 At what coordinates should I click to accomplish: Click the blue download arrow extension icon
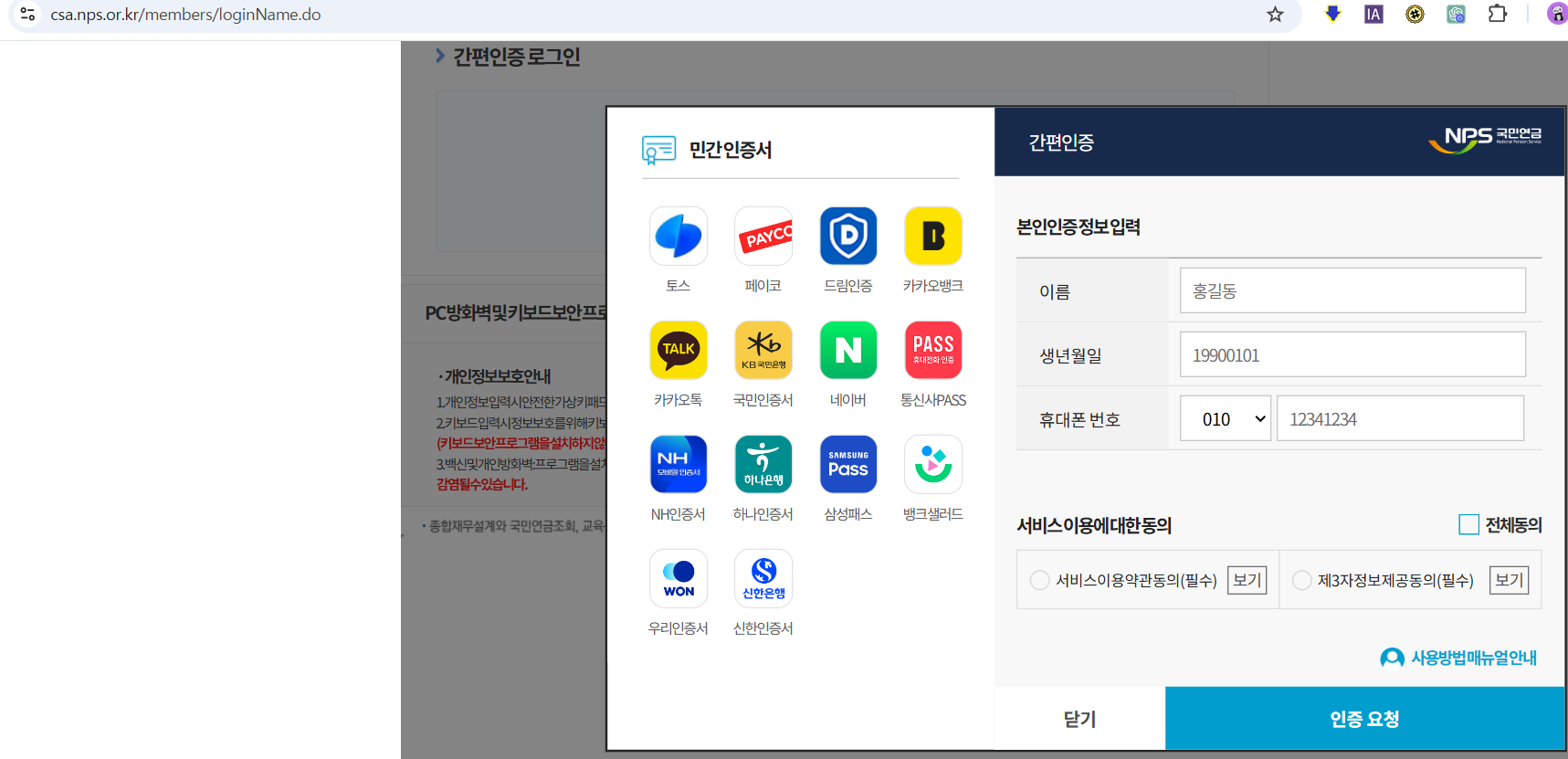click(x=1333, y=14)
